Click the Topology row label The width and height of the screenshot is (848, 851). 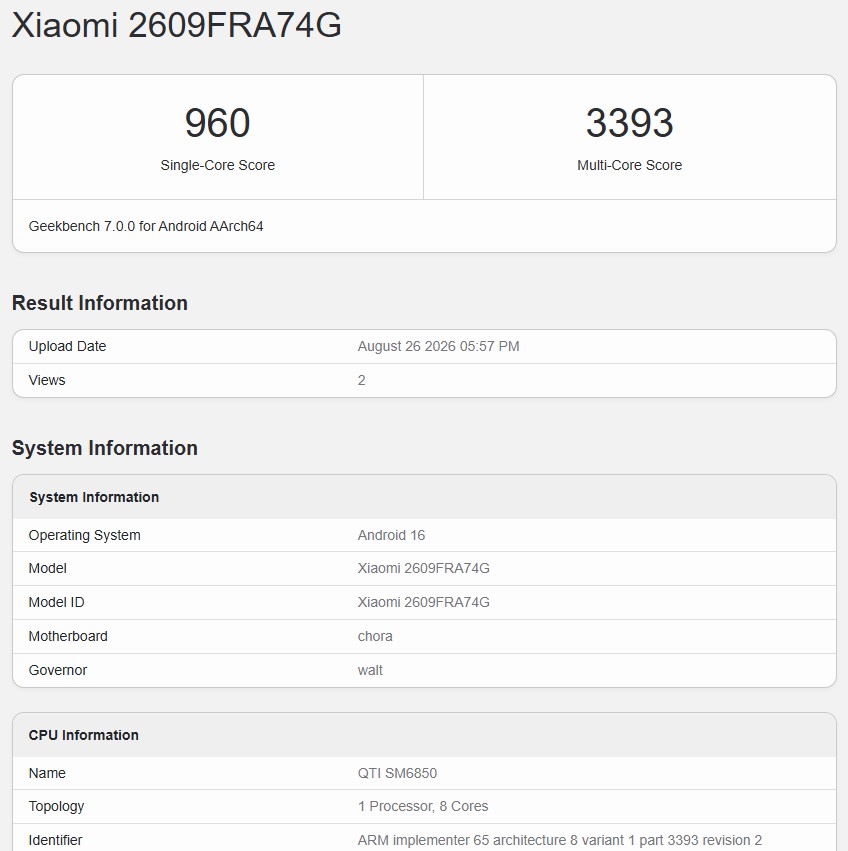56,806
